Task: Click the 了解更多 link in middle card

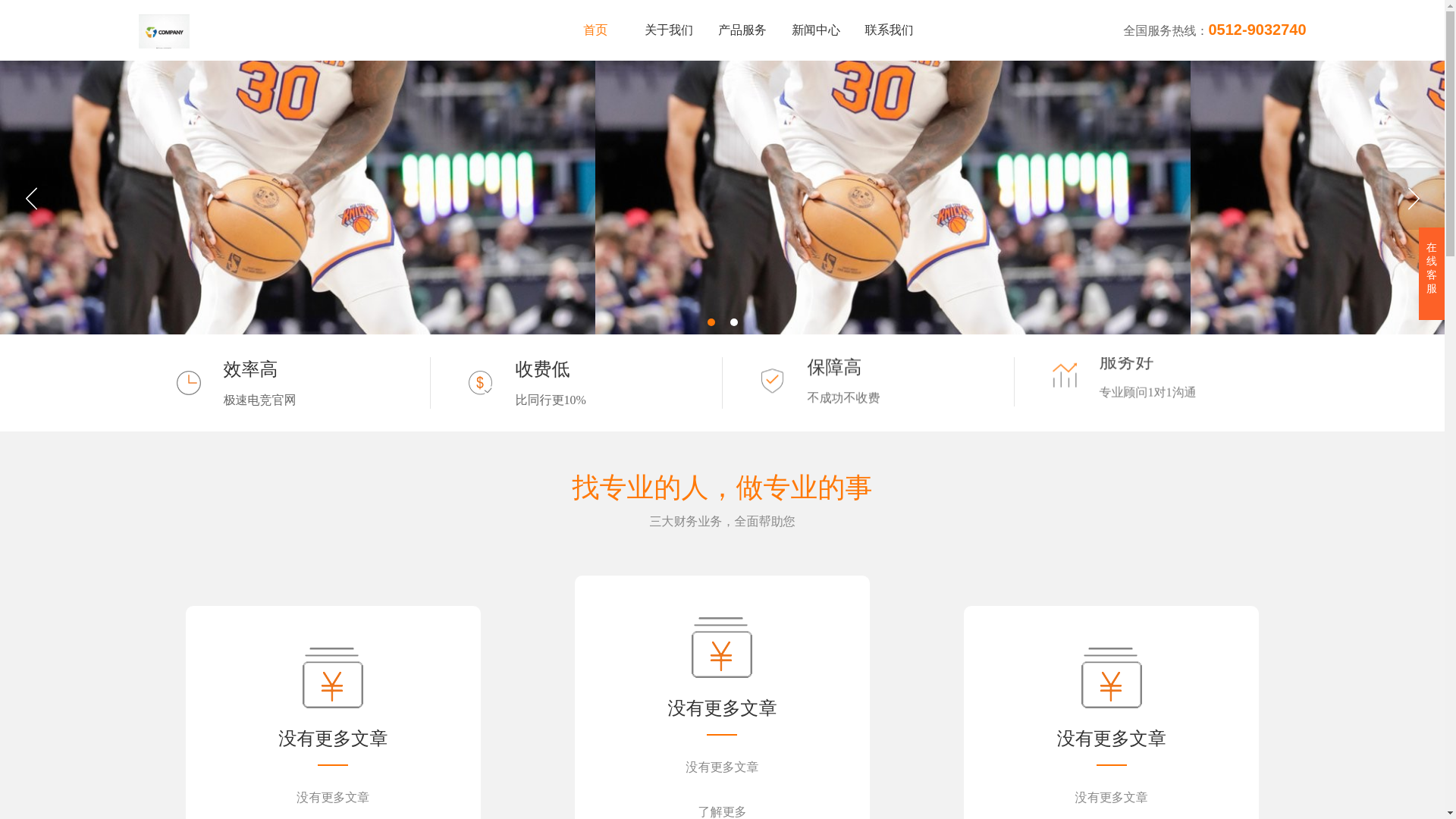Action: tap(722, 811)
